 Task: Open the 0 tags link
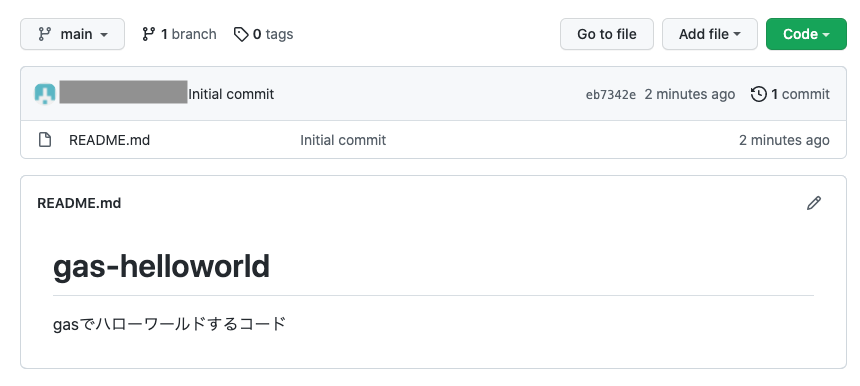tap(263, 34)
